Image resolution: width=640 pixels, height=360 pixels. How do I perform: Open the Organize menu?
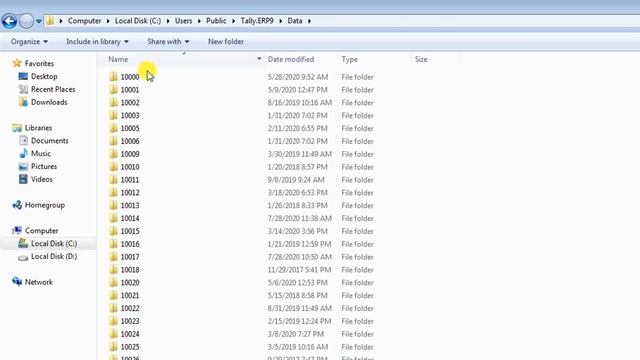[x=29, y=42]
